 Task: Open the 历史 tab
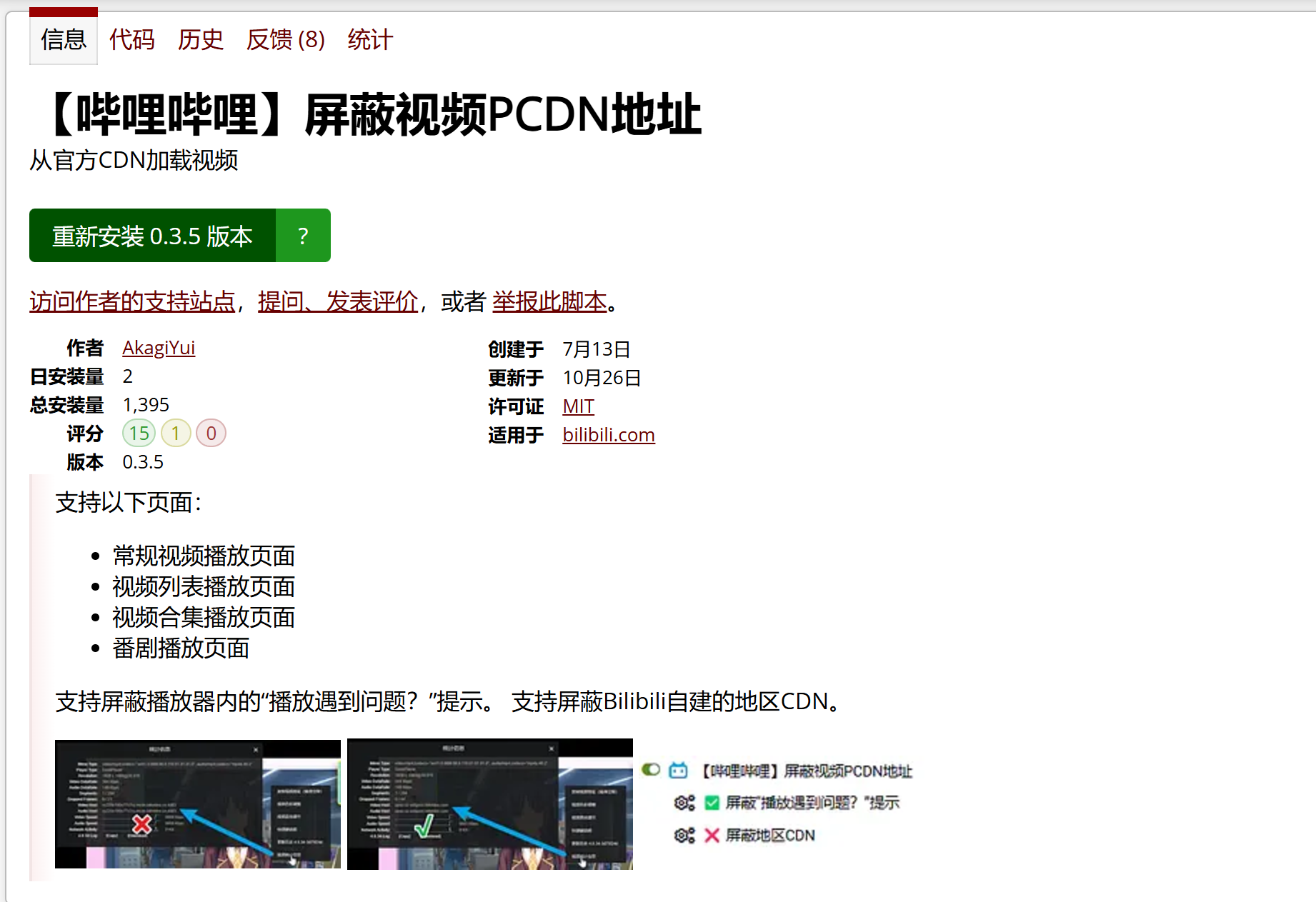pos(200,39)
